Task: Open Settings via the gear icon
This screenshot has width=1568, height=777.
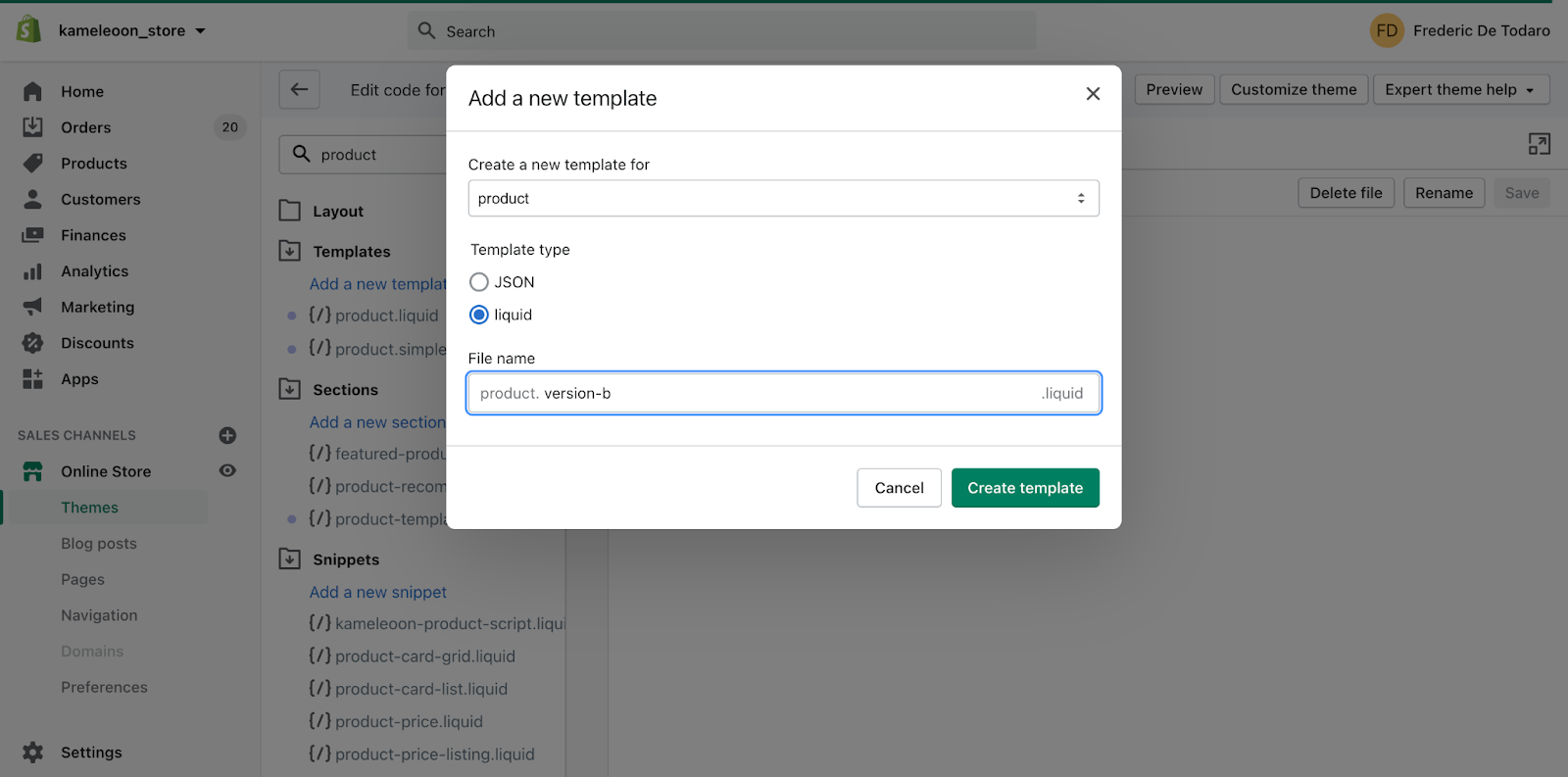Action: (32, 753)
